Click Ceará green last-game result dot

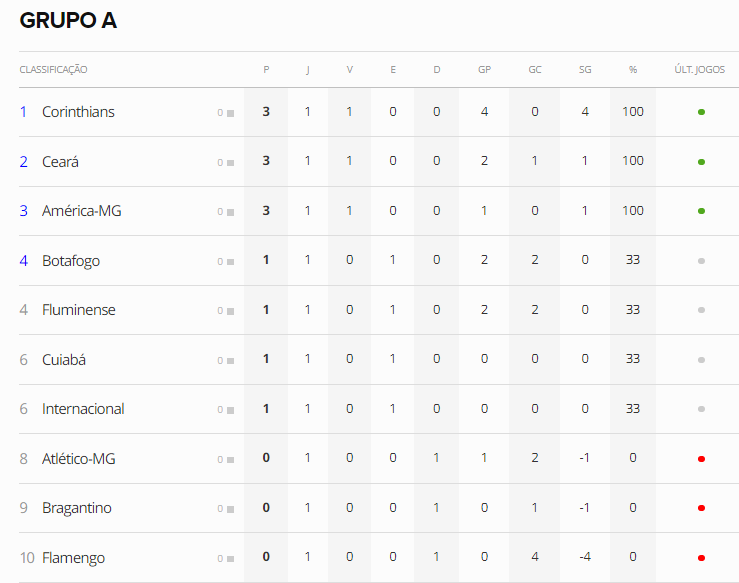[x=701, y=162]
